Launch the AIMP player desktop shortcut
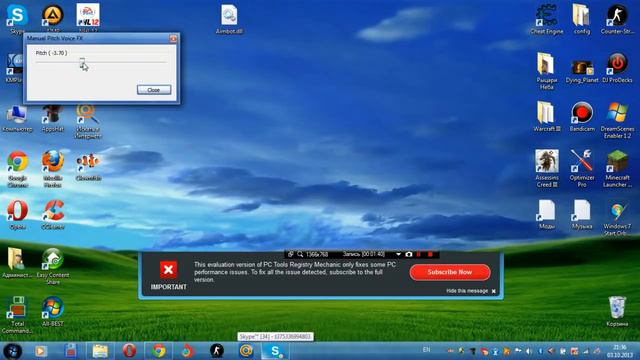This screenshot has height=360, width=640. pos(53,17)
